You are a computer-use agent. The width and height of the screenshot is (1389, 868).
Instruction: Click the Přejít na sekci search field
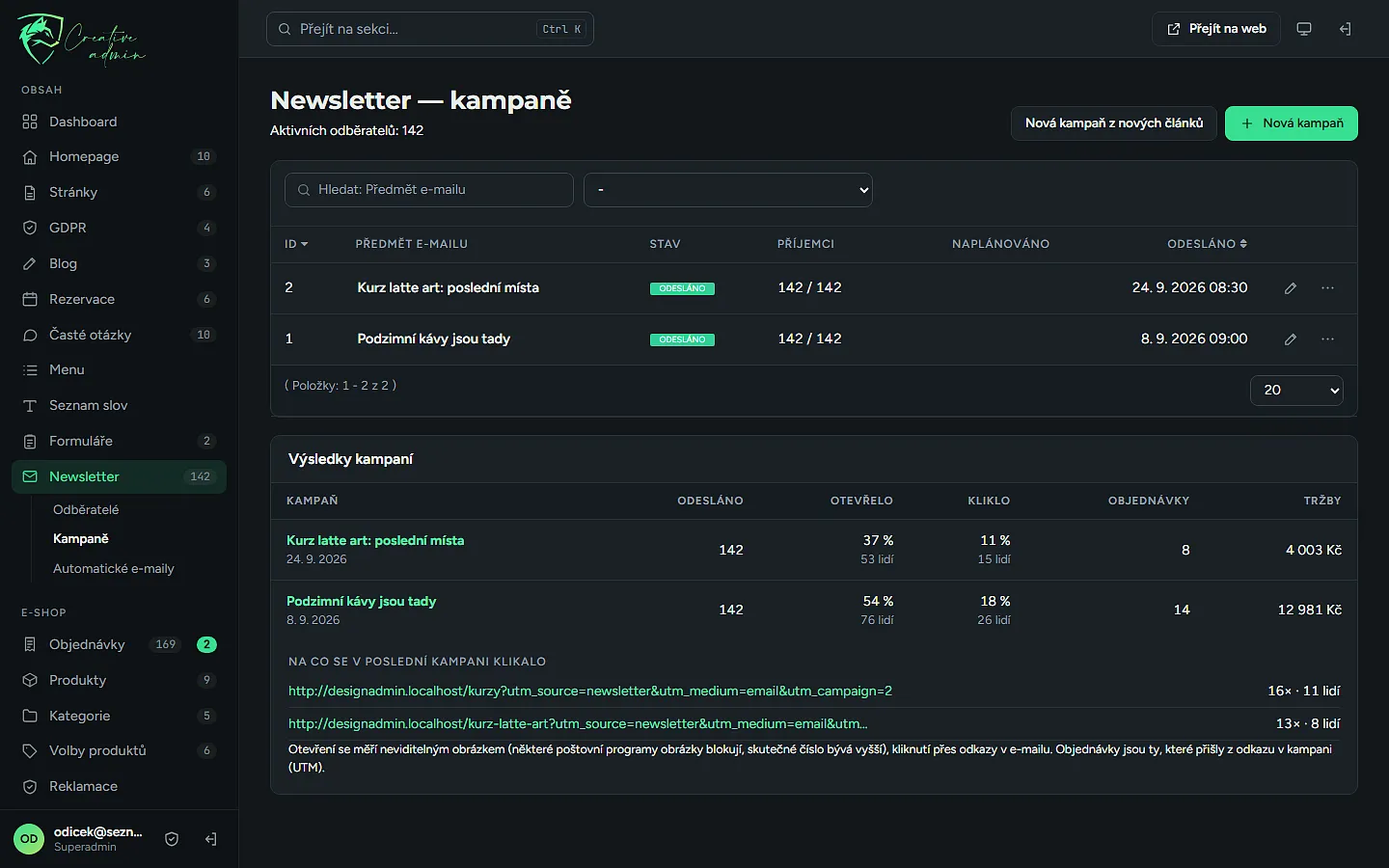pyautogui.click(x=430, y=29)
